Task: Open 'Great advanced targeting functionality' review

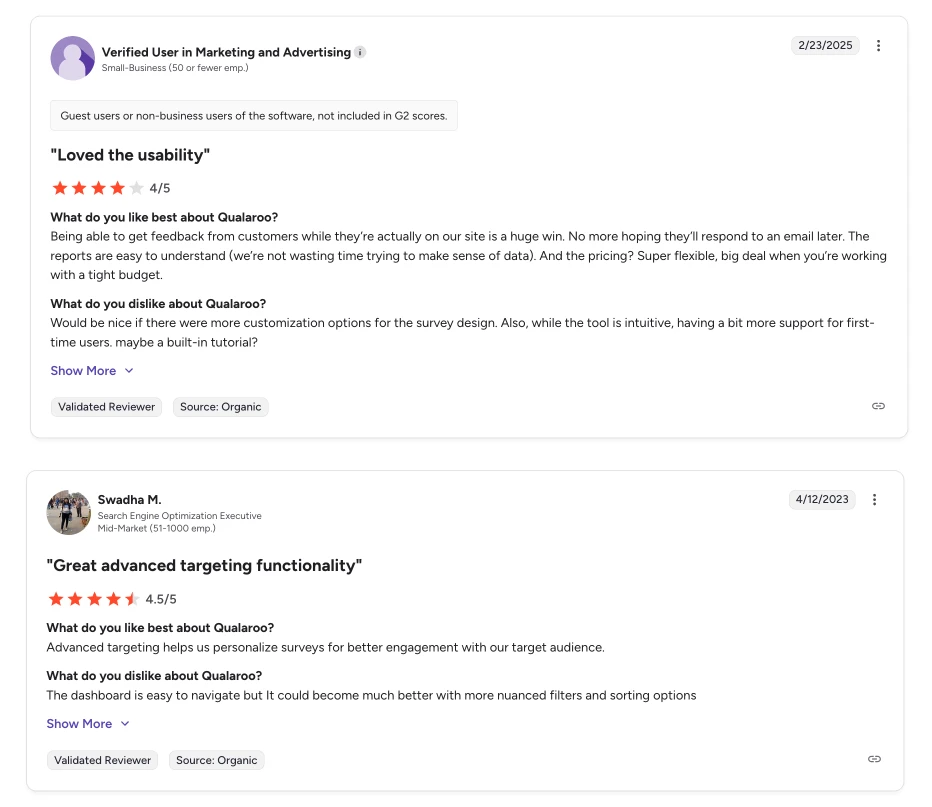Action: point(204,565)
